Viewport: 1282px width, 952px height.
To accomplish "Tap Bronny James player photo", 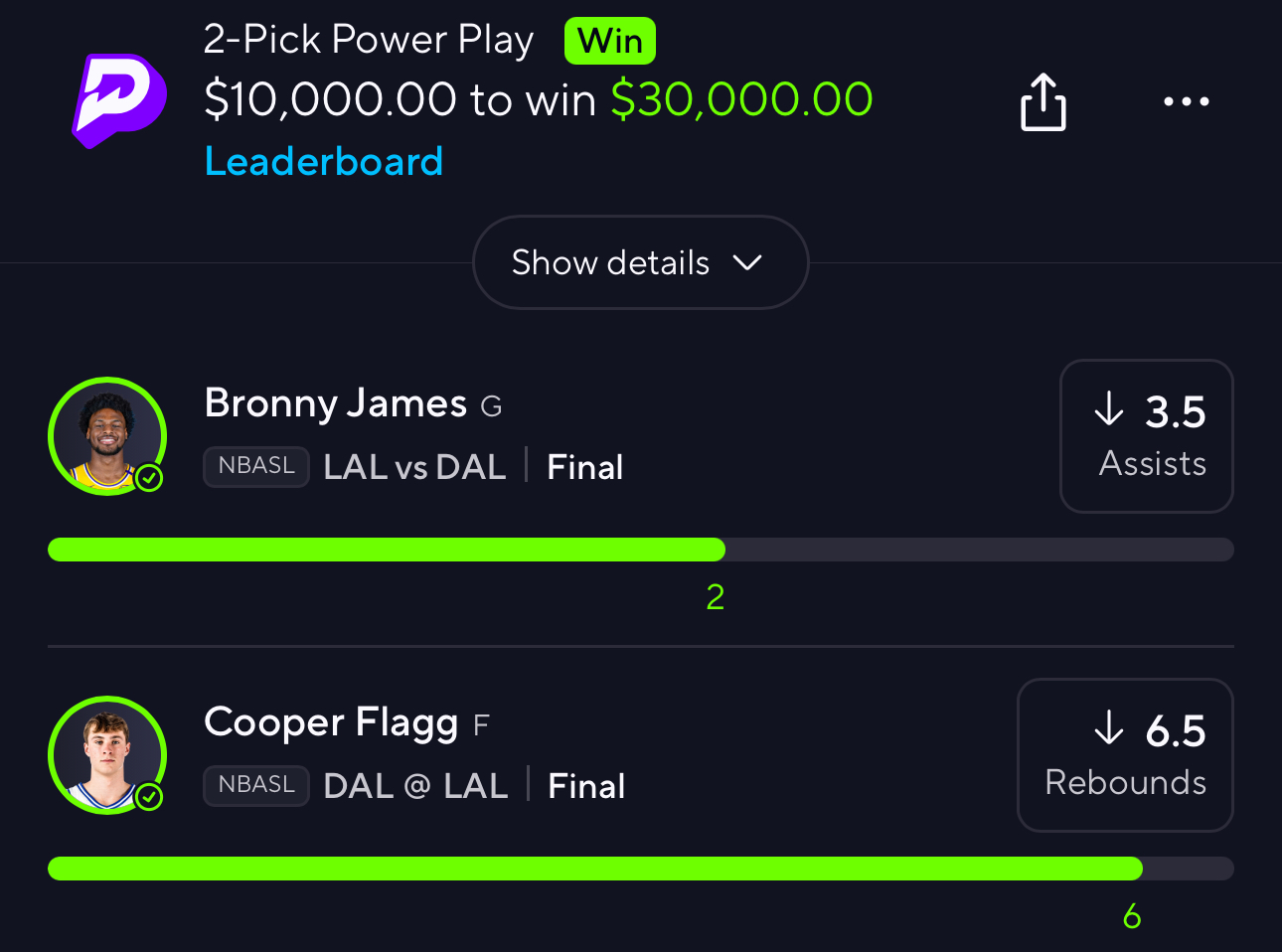I will pyautogui.click(x=105, y=434).
